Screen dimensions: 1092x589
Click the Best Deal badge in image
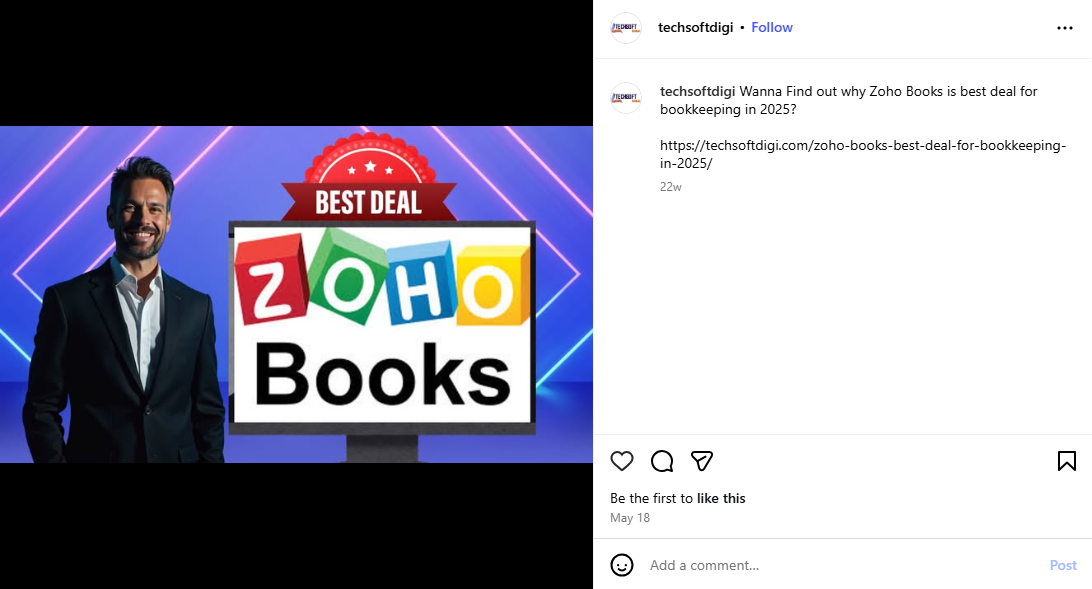click(x=369, y=178)
